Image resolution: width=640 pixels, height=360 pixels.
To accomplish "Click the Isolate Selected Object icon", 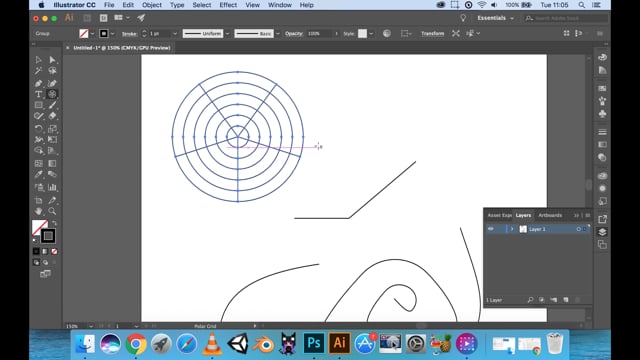I will tap(456, 33).
